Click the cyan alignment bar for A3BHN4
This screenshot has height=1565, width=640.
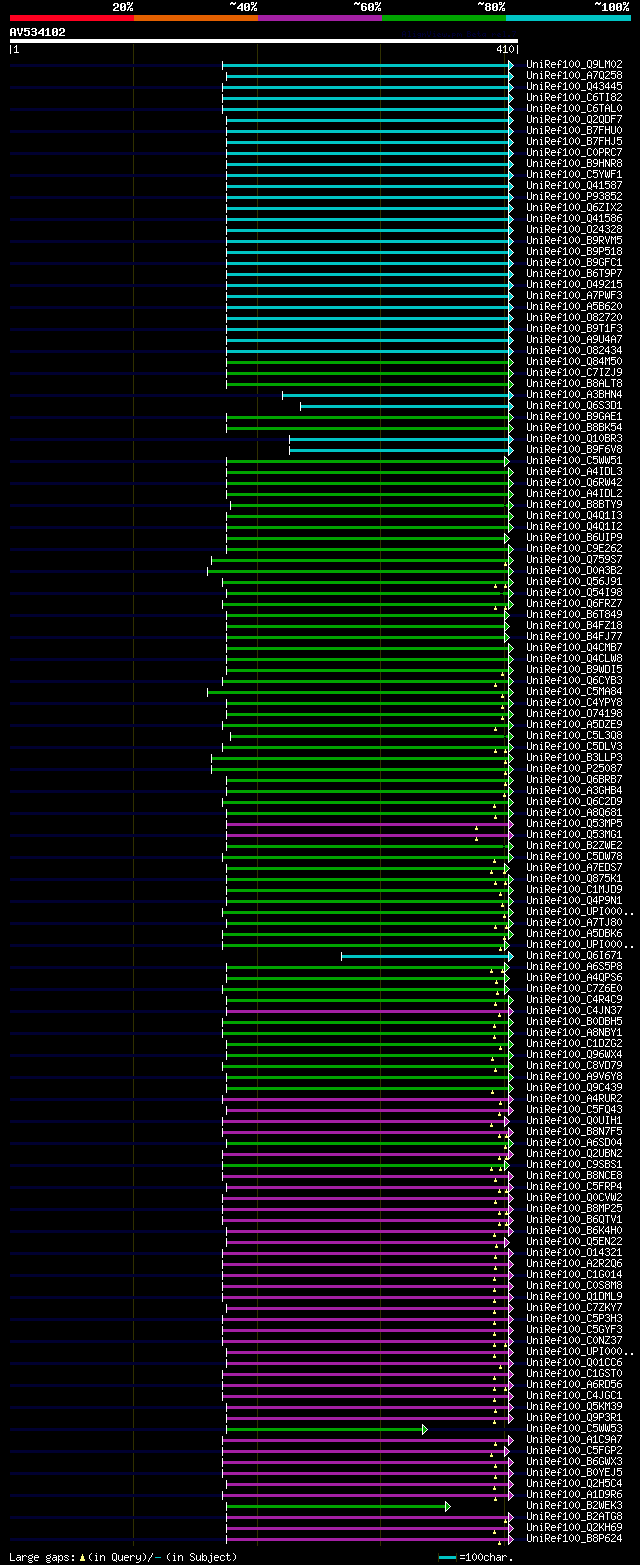coord(398,394)
